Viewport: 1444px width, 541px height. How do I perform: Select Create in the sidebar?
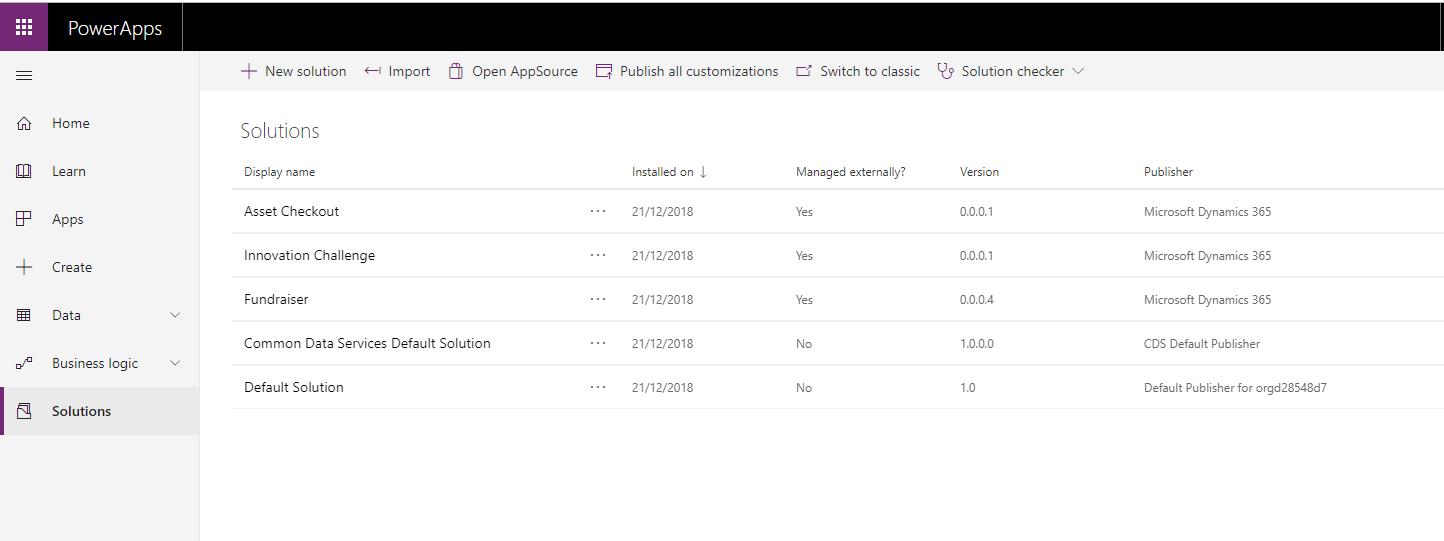point(100,267)
